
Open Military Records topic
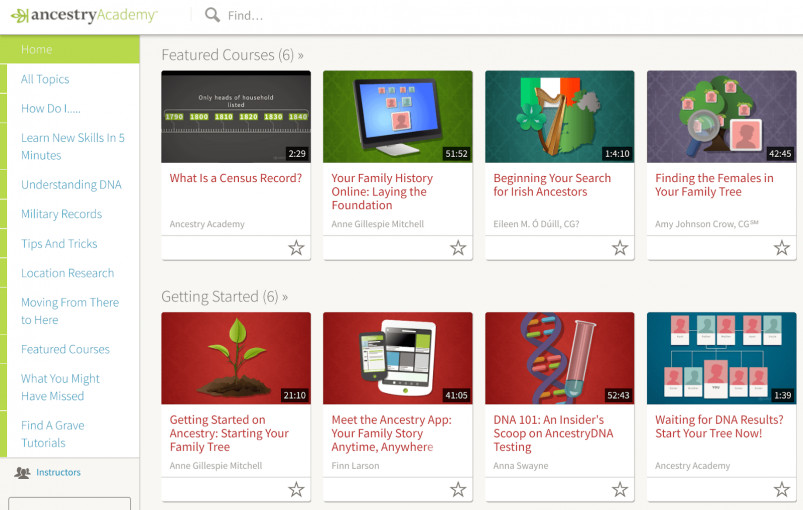tap(61, 214)
